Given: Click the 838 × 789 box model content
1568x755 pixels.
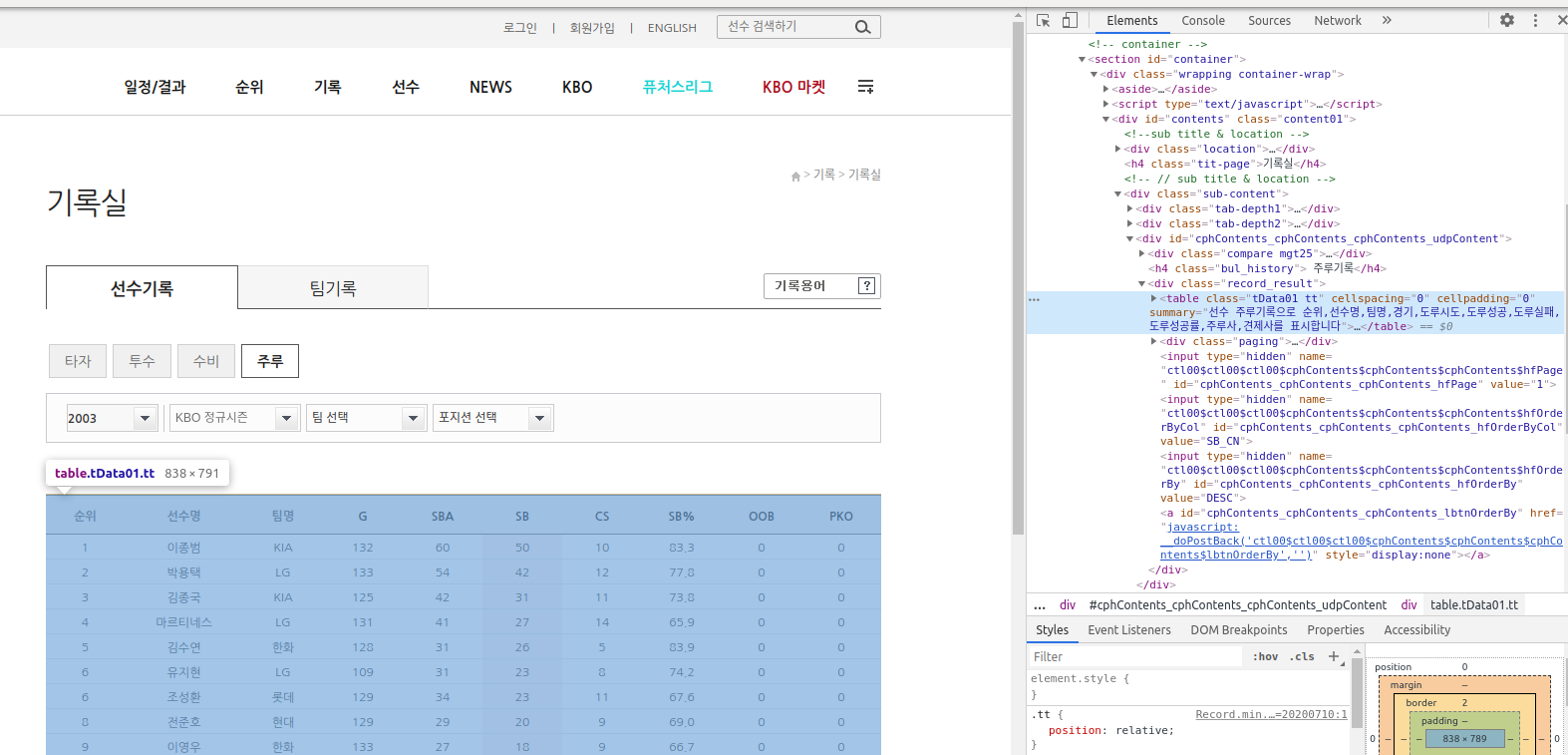Looking at the screenshot, I should 1464,739.
